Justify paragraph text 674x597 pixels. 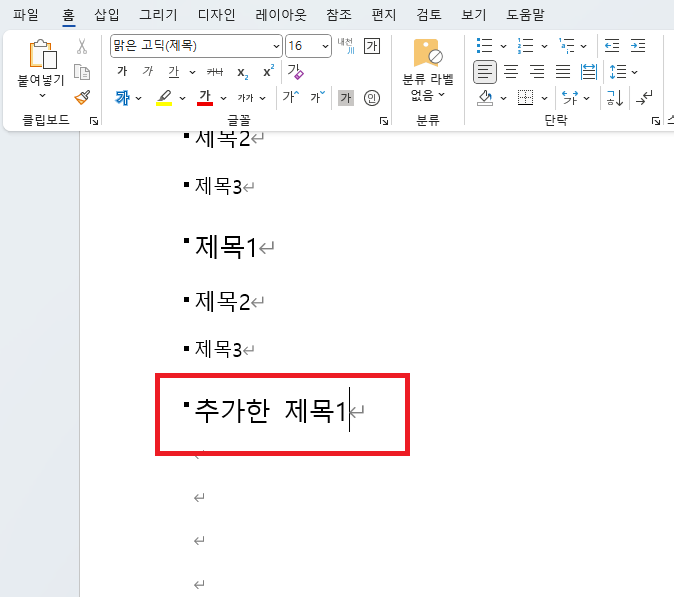[563, 72]
